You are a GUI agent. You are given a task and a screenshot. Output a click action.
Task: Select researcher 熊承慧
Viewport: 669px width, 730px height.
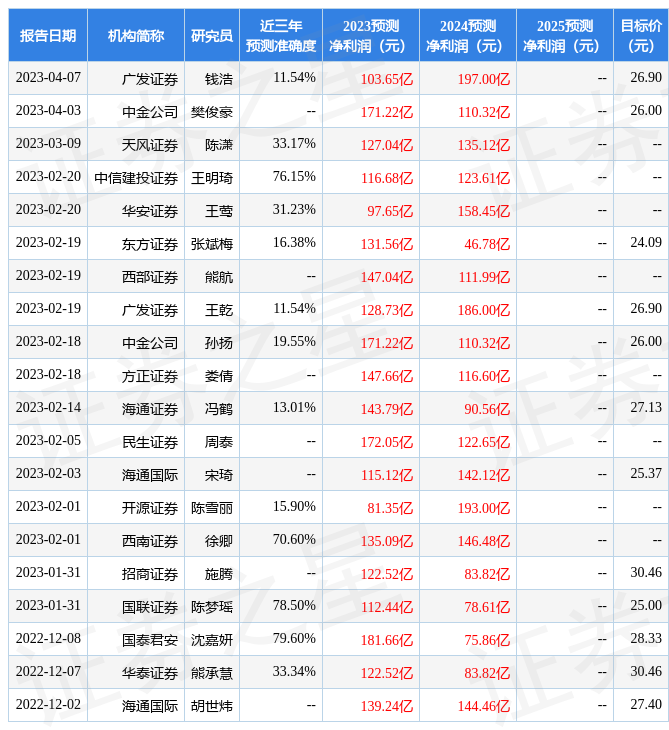pyautogui.click(x=212, y=674)
